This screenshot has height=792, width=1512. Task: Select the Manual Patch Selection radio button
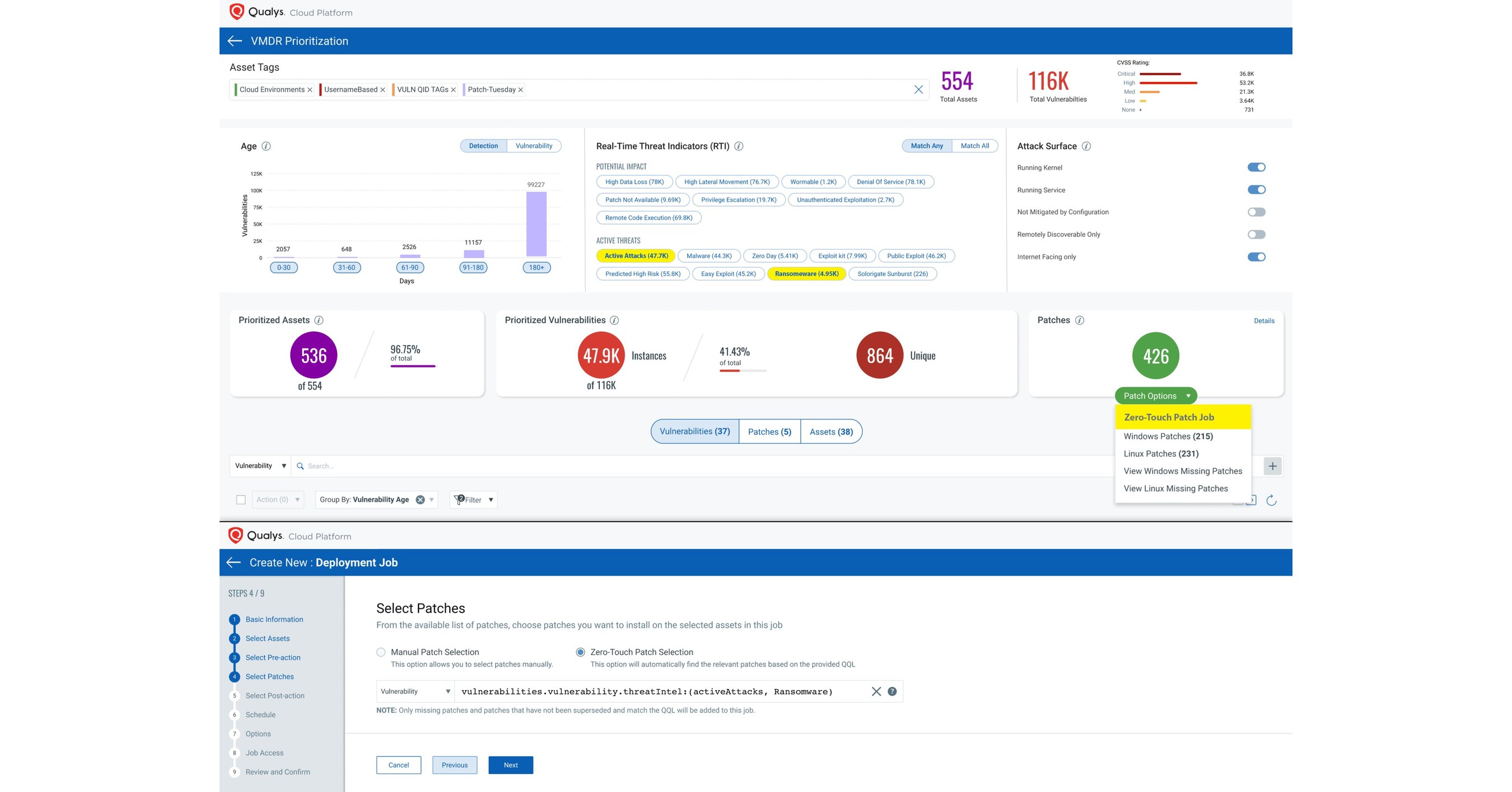coord(381,651)
